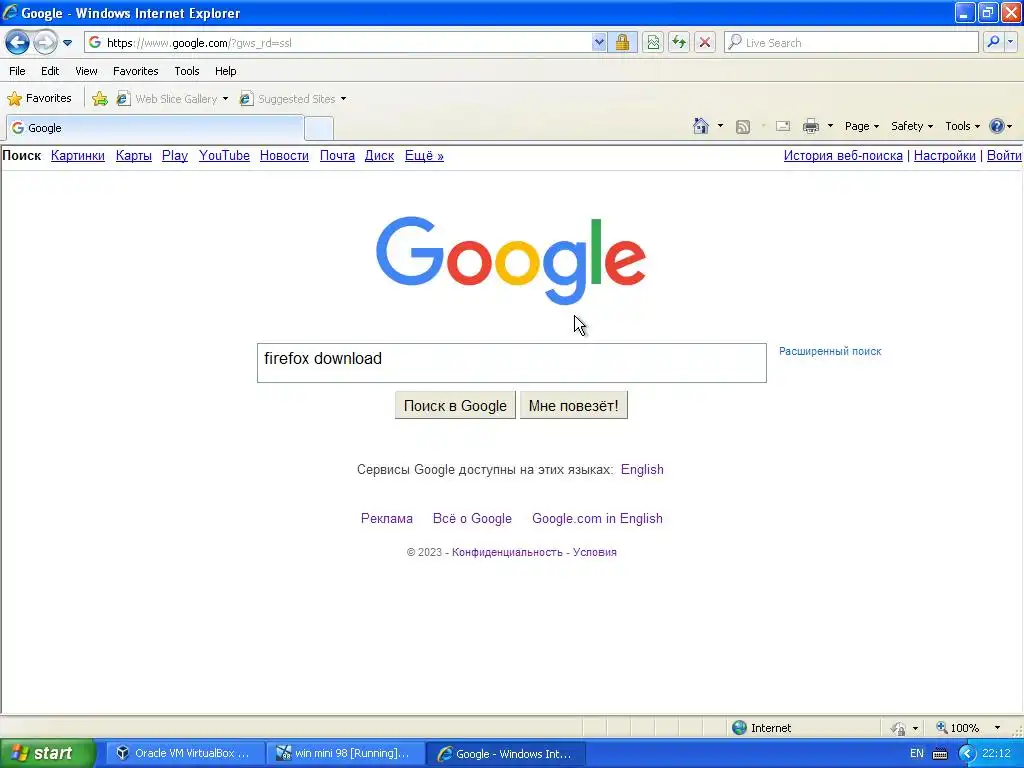Click the Google search box with firefox download
This screenshot has height=768, width=1024.
click(x=511, y=363)
